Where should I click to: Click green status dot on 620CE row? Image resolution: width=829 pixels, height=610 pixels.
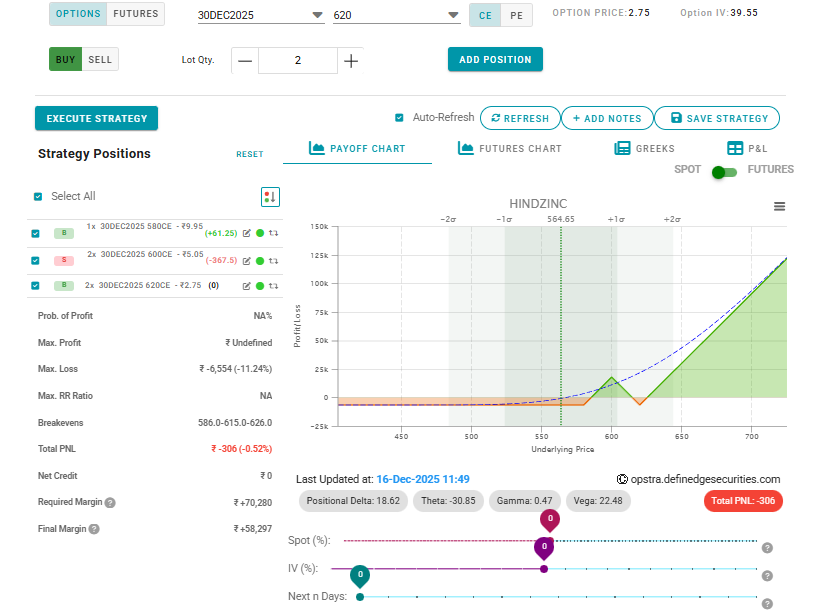click(x=260, y=286)
